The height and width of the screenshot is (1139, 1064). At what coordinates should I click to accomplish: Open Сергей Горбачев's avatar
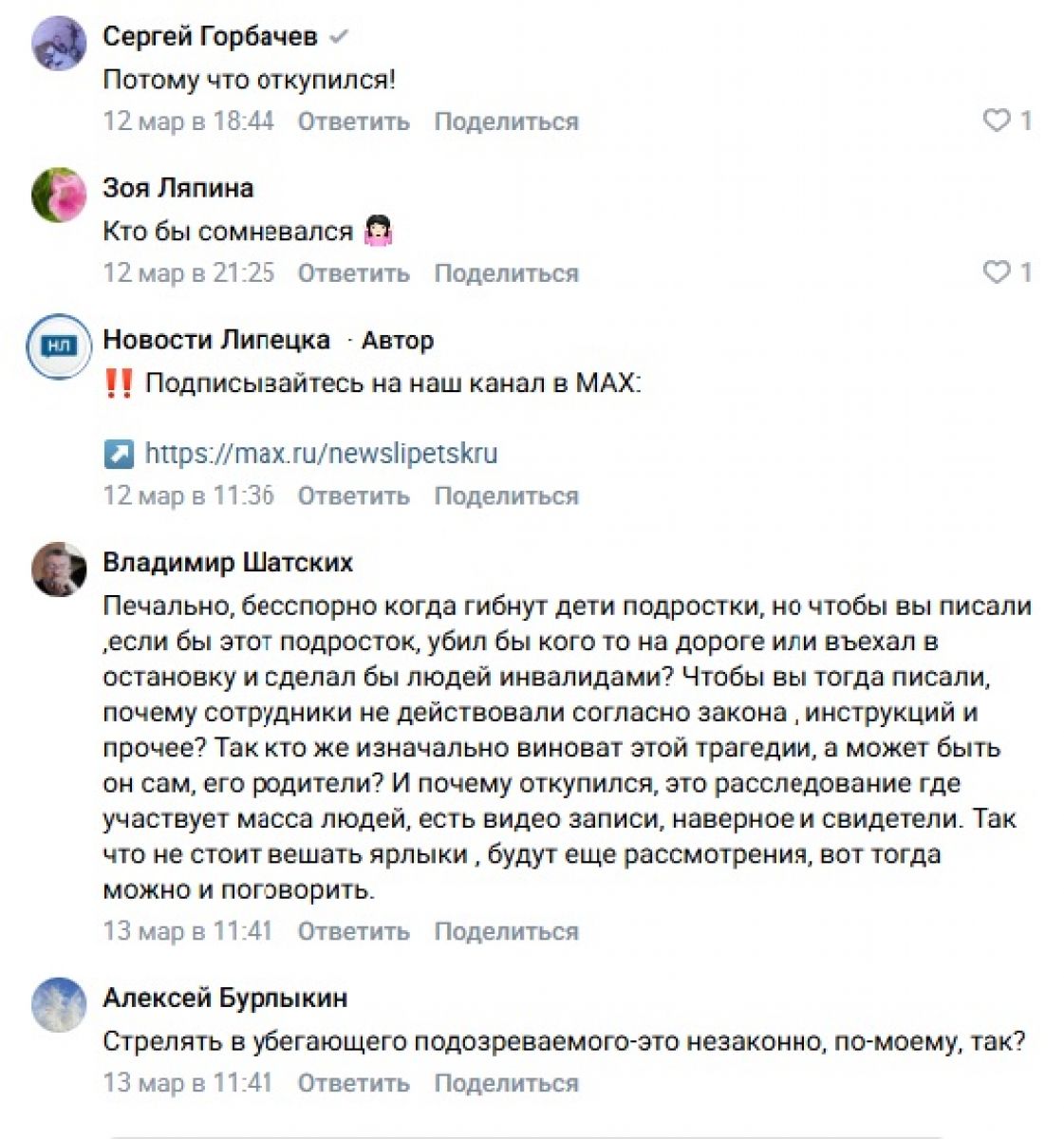(59, 44)
